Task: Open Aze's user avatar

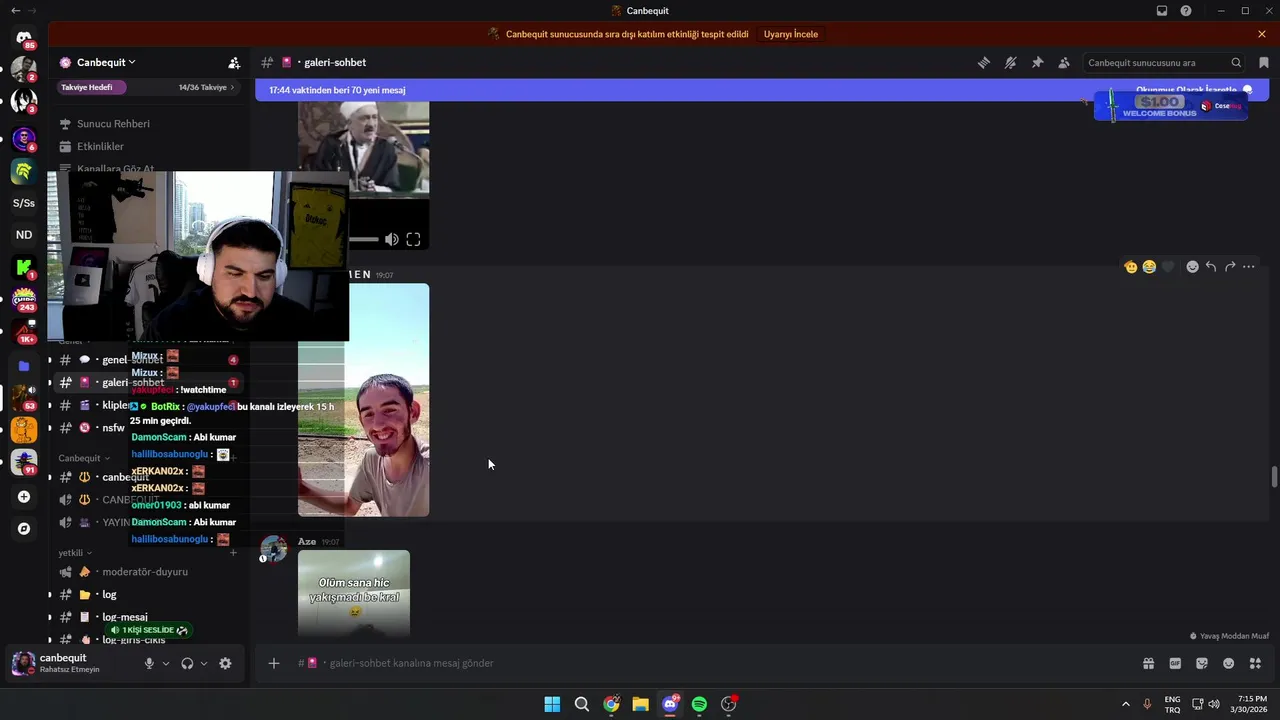Action: click(273, 549)
